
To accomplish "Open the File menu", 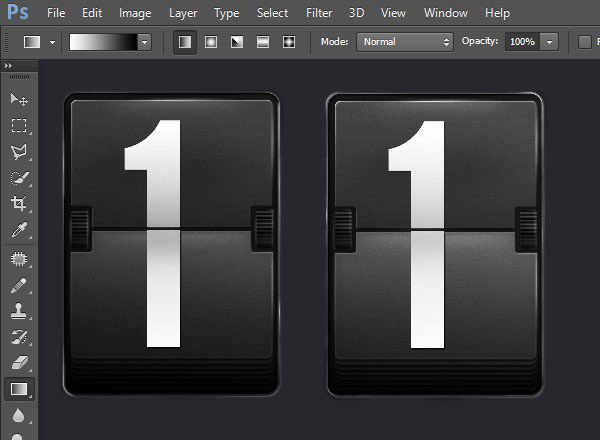I will click(x=56, y=13).
